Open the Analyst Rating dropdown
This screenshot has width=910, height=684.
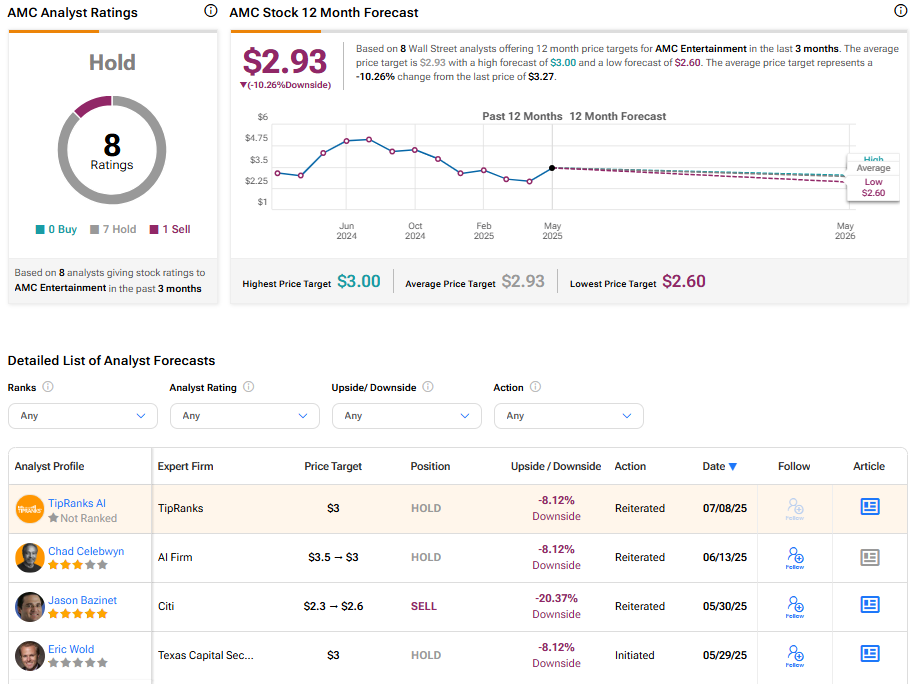pos(245,416)
